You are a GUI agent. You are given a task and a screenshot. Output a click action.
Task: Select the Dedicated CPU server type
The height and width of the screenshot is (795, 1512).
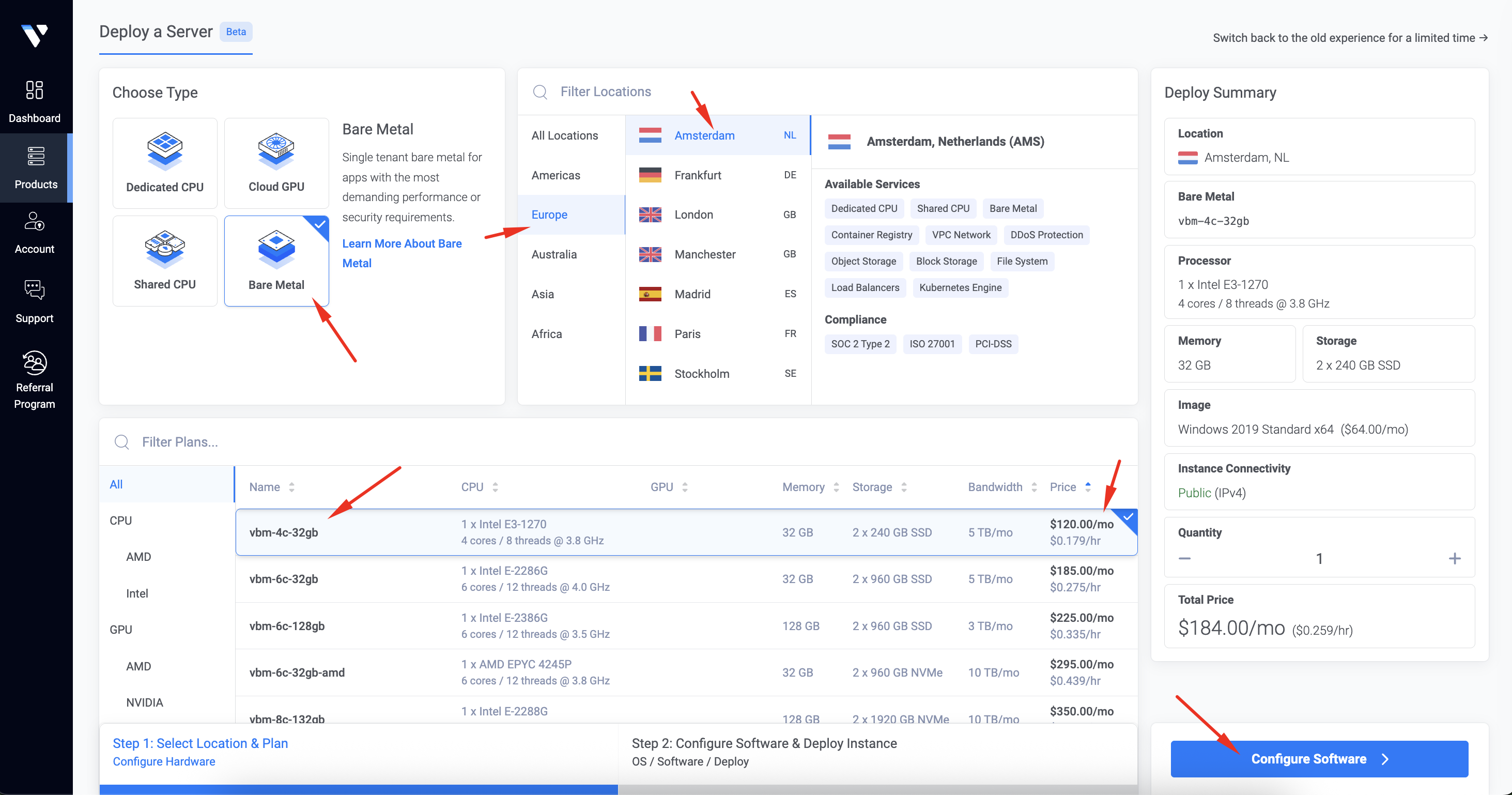coord(164,163)
